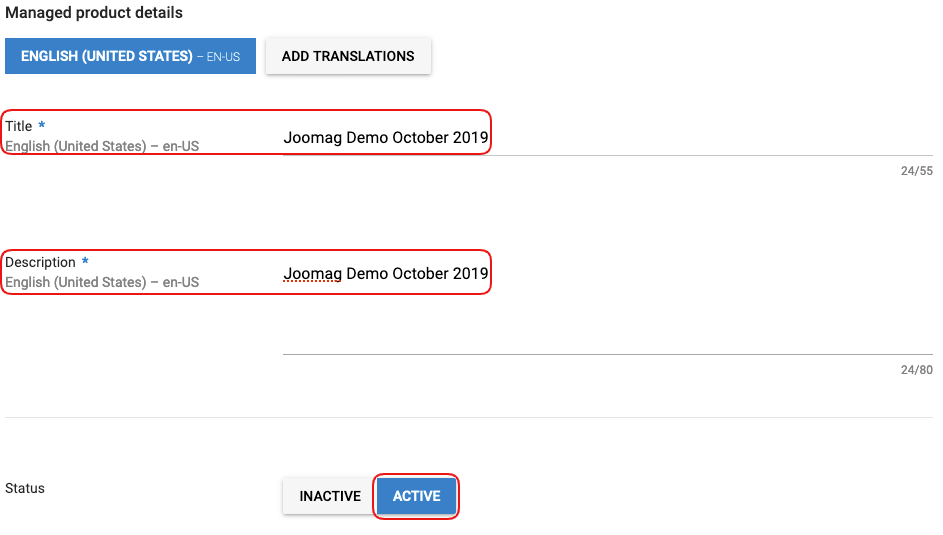Screen dimensions: 943x535
Task: Set product status to Active
Action: (416, 496)
